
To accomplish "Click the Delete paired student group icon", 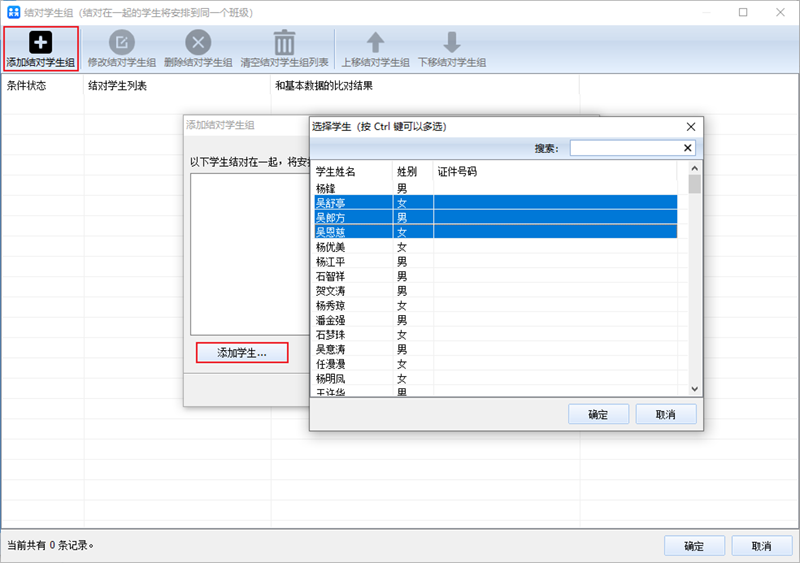I will pos(198,43).
